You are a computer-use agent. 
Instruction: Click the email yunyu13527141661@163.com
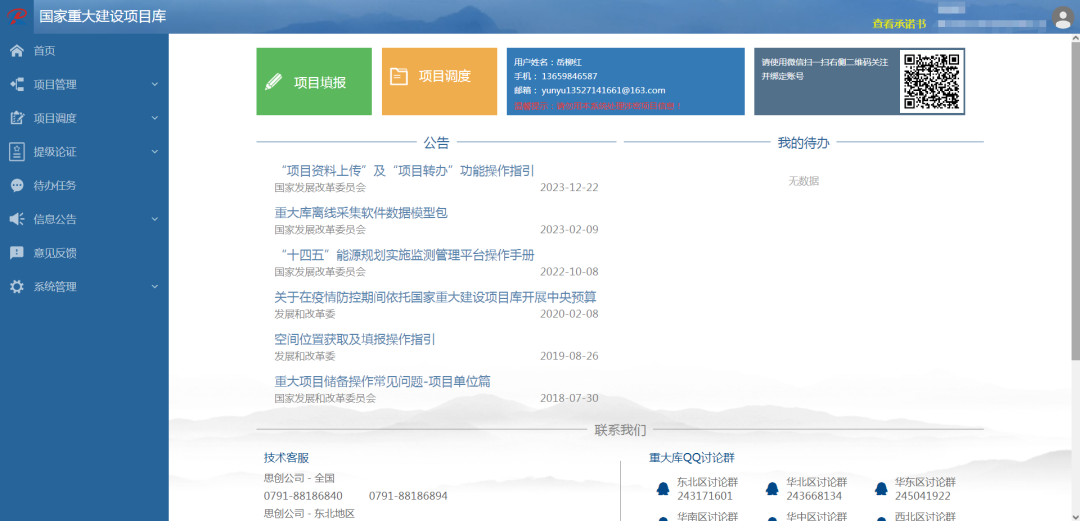coord(603,90)
